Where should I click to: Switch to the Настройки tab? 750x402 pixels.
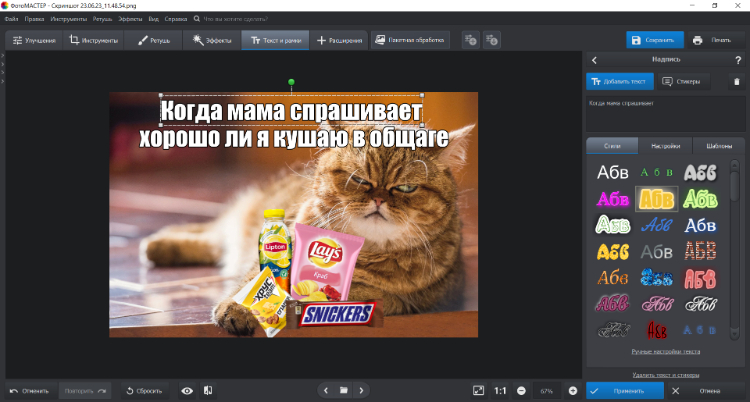[665, 146]
